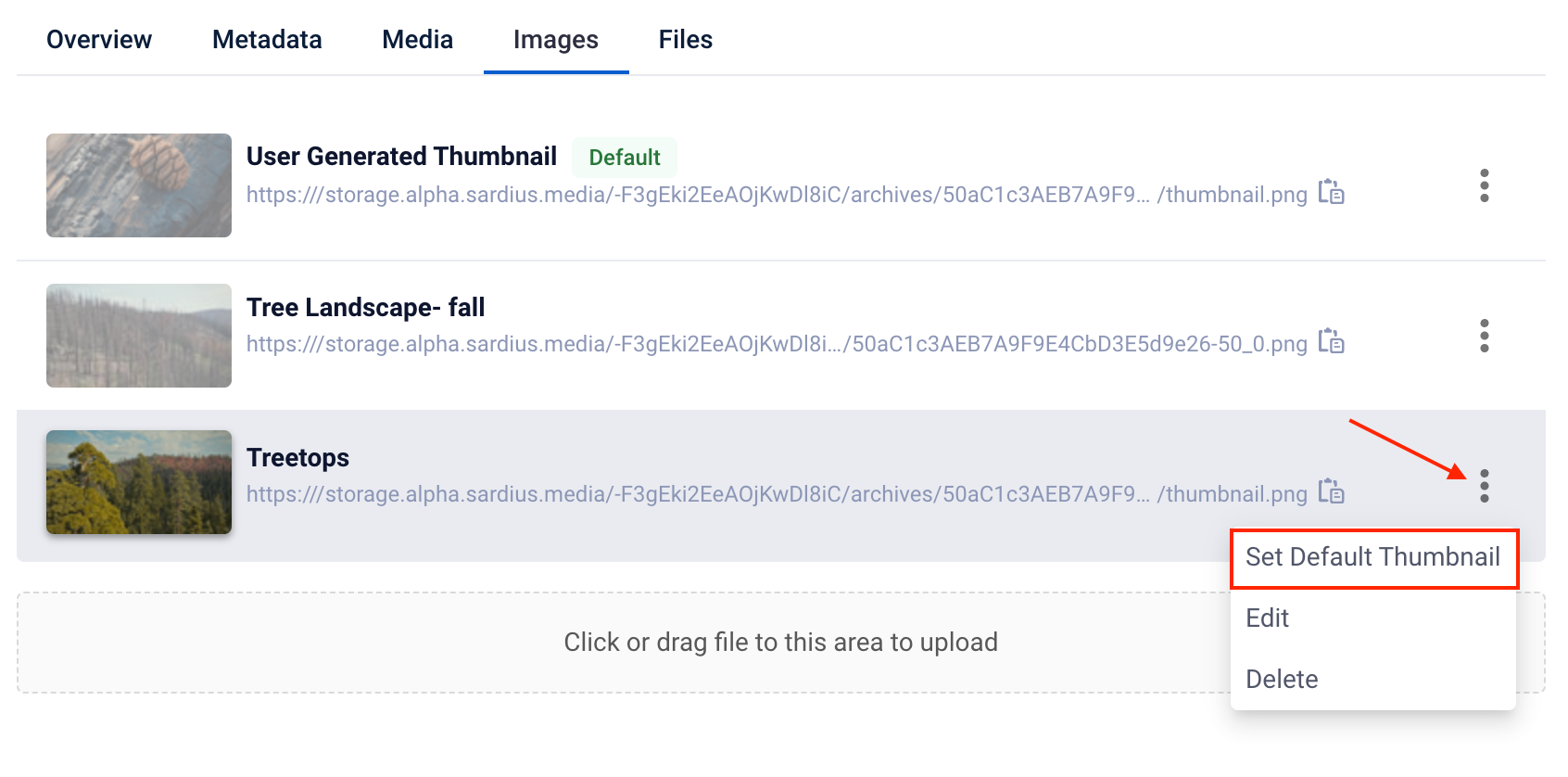The image size is (1568, 777).
Task: Copy the Tree Landscape- fall image URL
Action: click(1331, 341)
